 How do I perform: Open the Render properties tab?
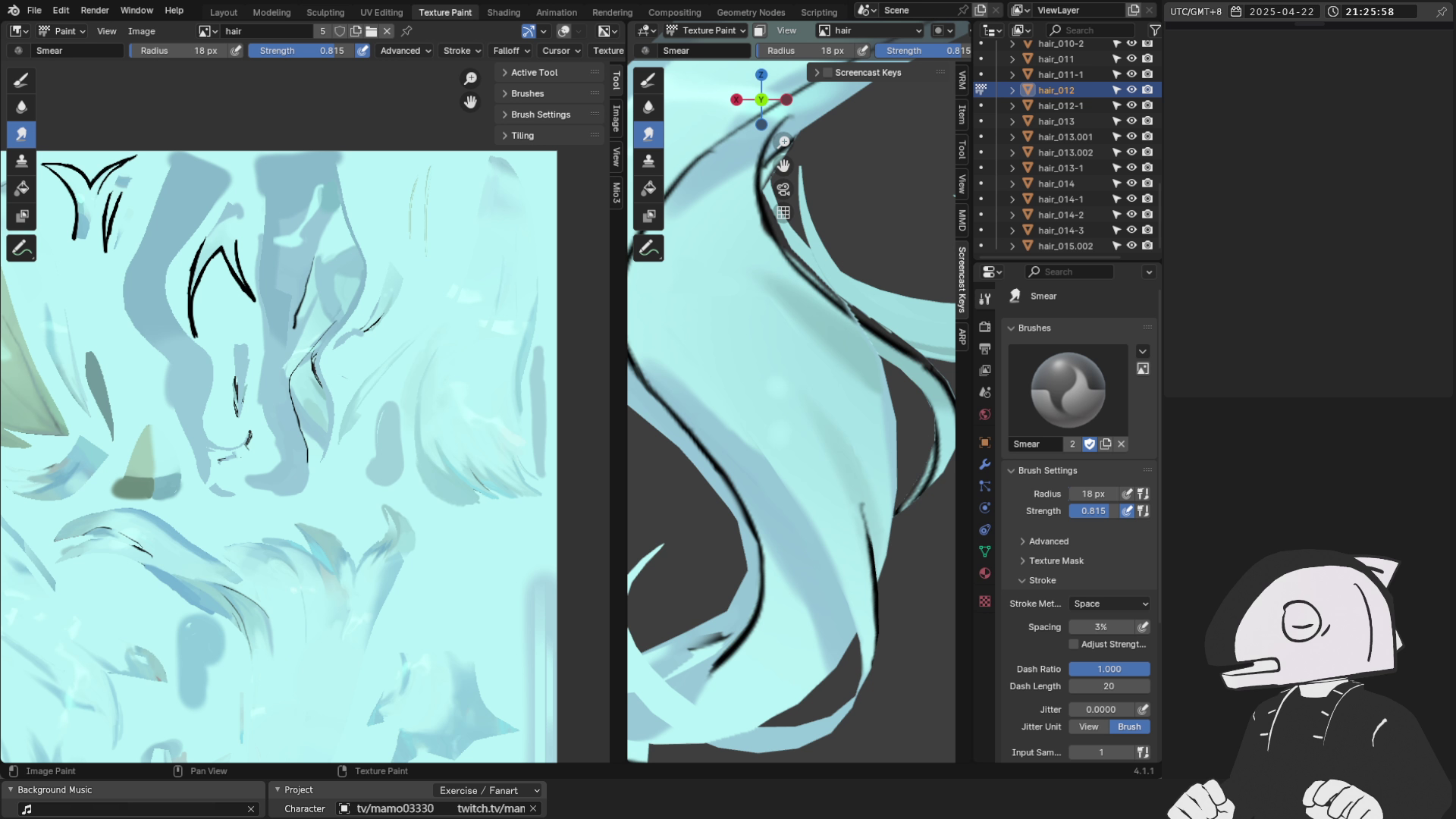(x=985, y=327)
